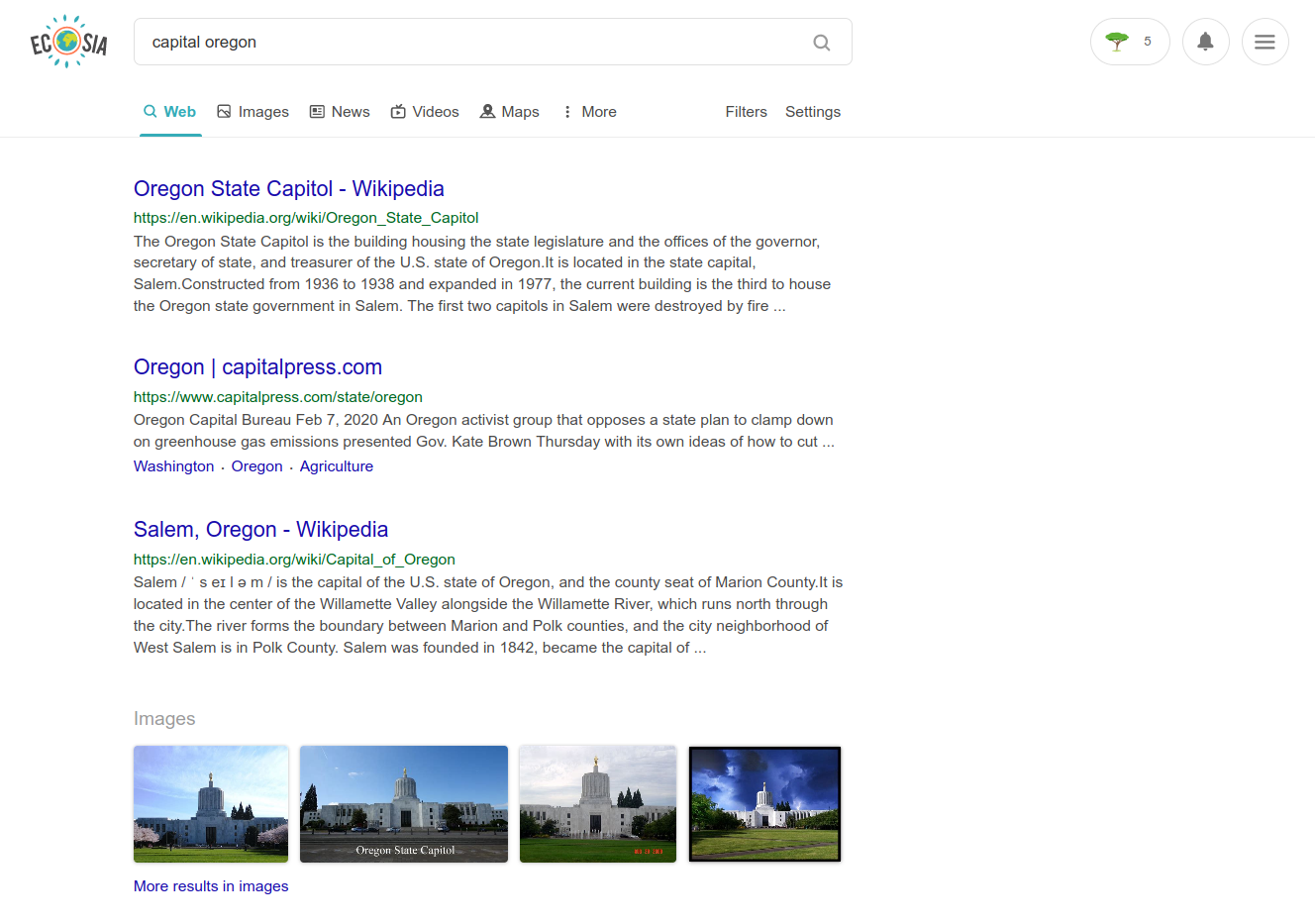1315x924 pixels.
Task: Click the Capital_of_Oregon wikipedia URL
Action: (294, 560)
